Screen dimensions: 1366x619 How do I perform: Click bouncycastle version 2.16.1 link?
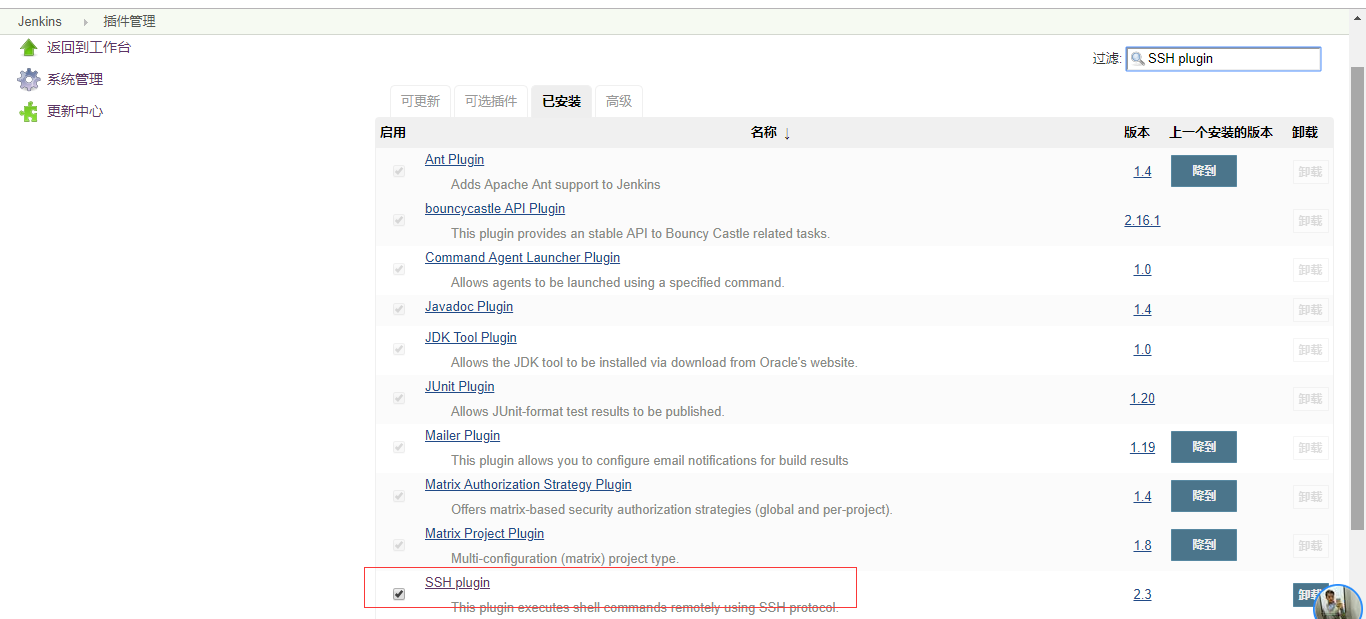click(1142, 221)
